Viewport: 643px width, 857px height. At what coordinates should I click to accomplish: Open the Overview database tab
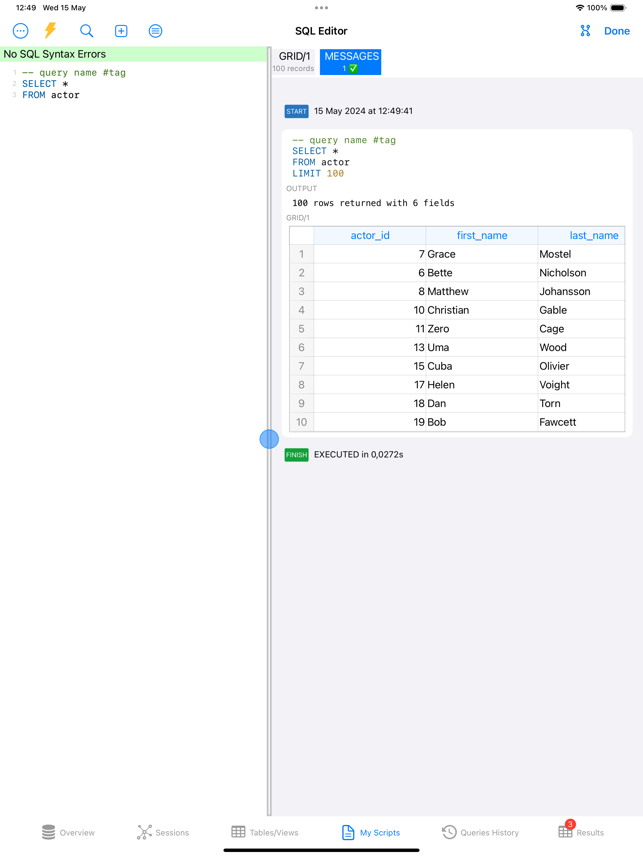pyautogui.click(x=68, y=832)
